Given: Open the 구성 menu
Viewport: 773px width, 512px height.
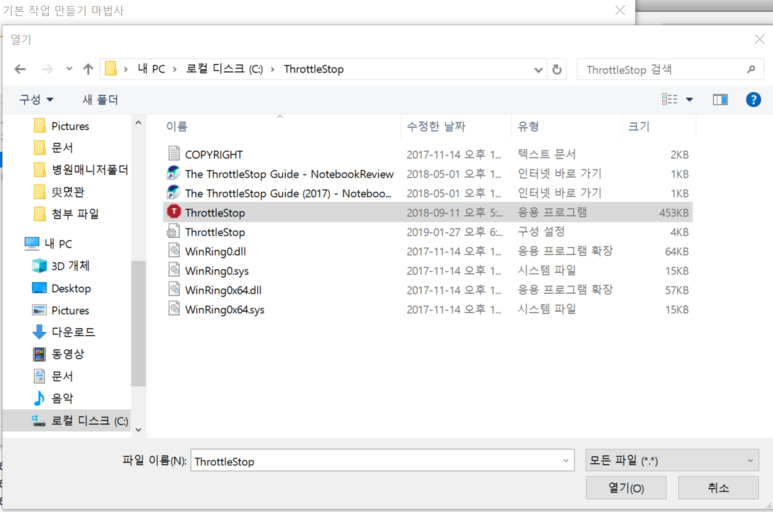Looking at the screenshot, I should (36, 100).
